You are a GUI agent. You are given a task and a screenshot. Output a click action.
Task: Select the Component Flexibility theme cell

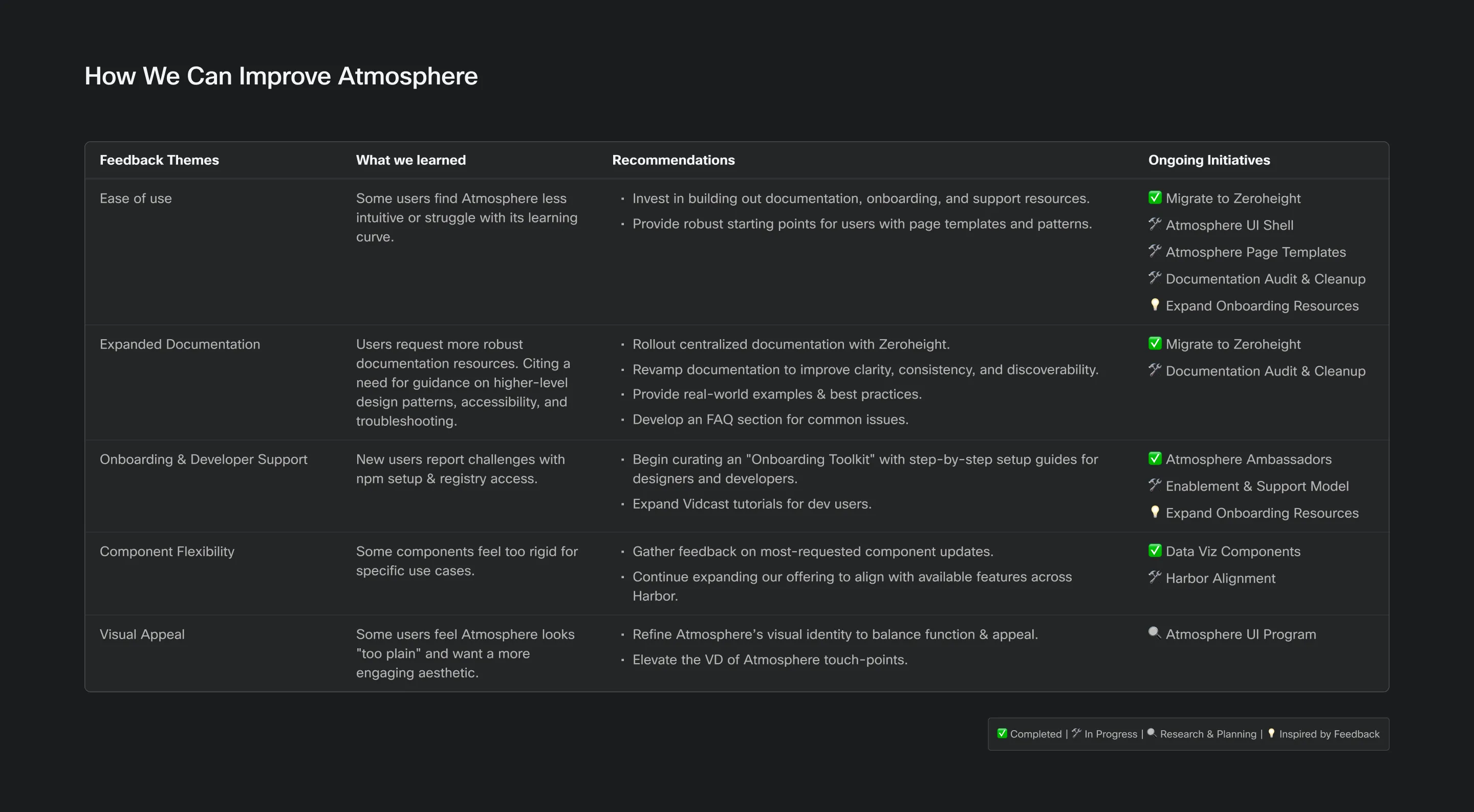point(167,552)
